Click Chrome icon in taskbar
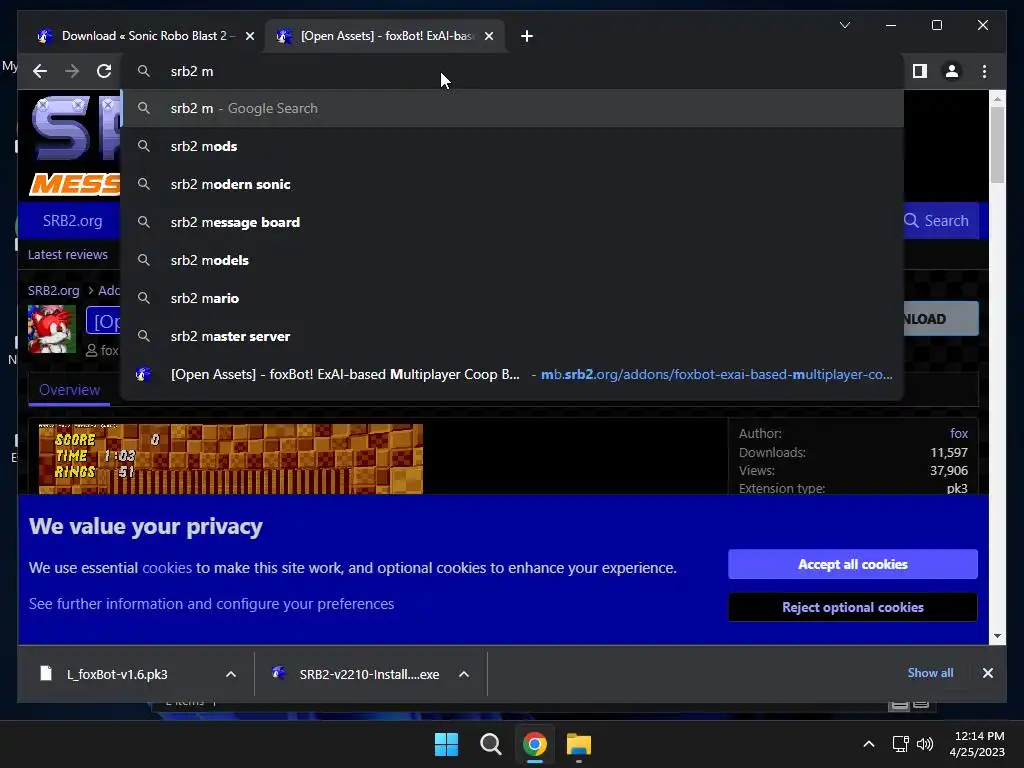This screenshot has height=768, width=1024. (x=535, y=744)
